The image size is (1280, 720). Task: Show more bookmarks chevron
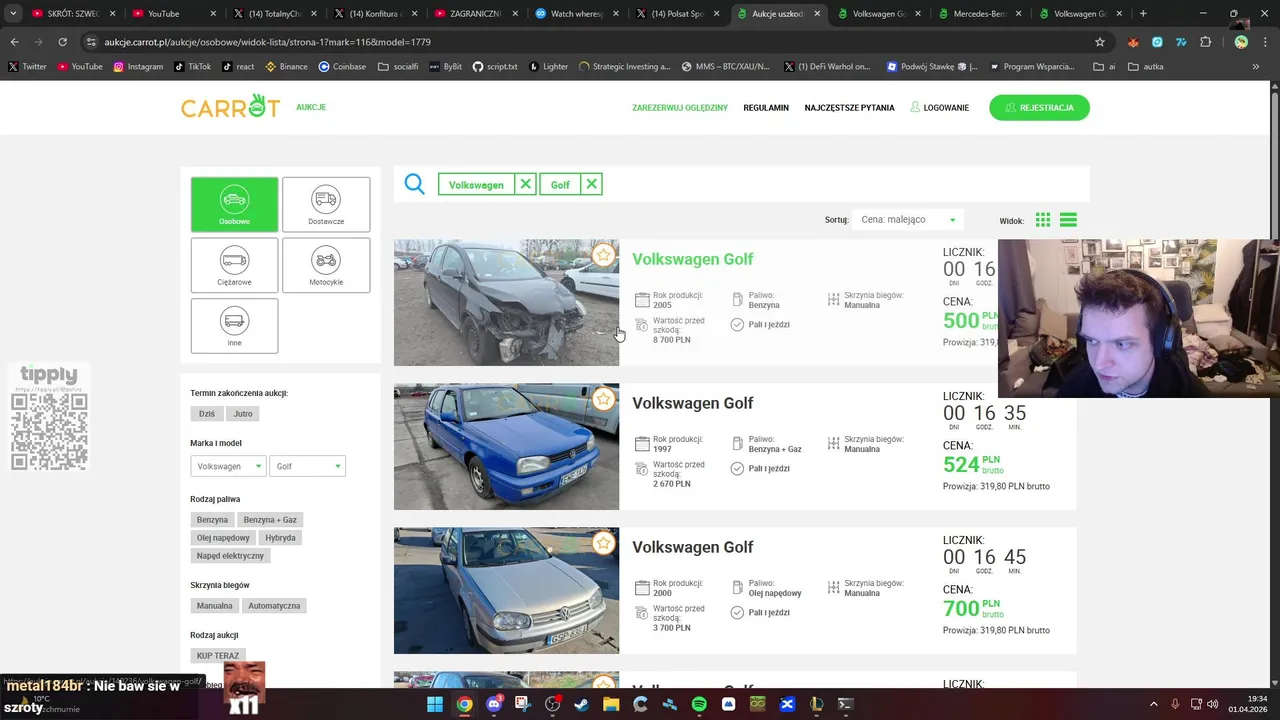pos(1256,67)
